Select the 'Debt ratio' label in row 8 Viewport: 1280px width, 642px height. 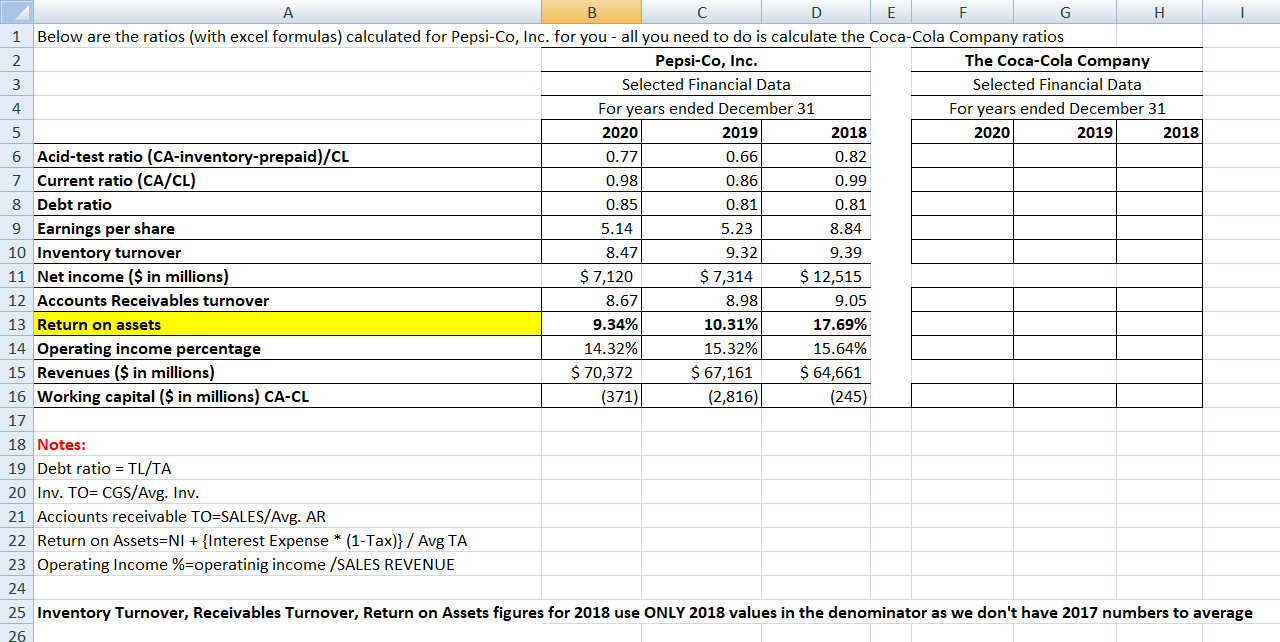tap(287, 204)
